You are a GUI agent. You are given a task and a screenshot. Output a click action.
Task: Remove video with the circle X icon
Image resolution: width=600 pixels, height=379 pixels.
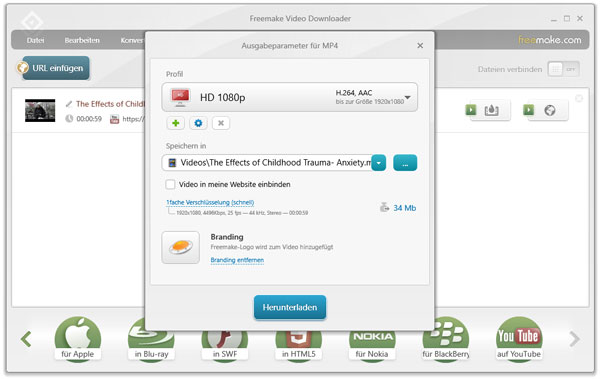click(579, 98)
